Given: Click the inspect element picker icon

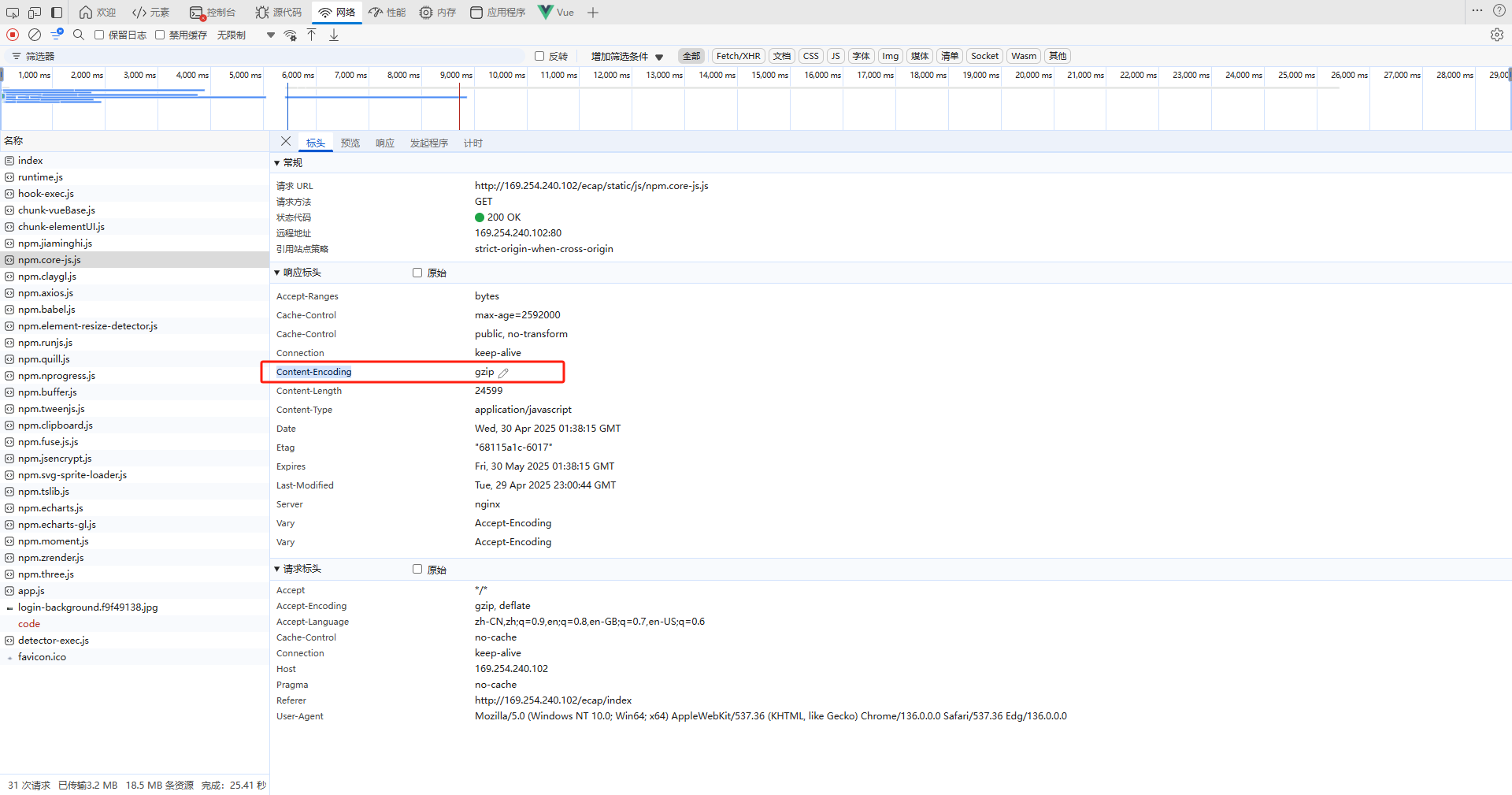Looking at the screenshot, I should point(13,13).
